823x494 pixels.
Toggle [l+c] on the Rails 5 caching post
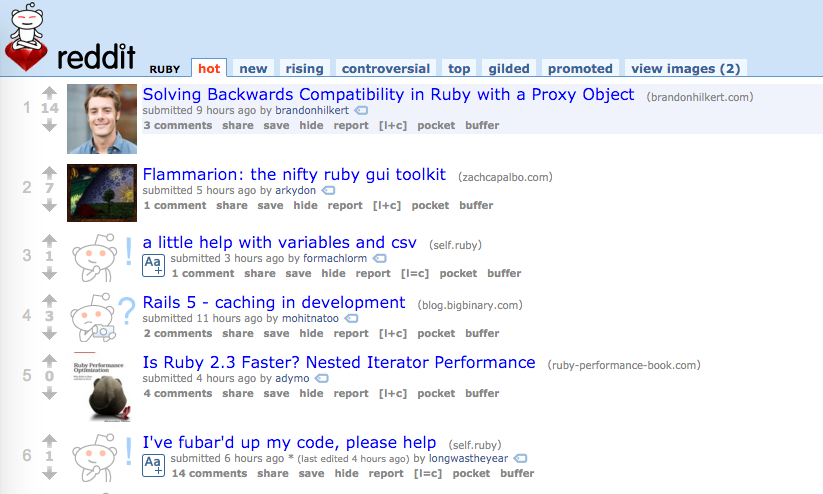[x=393, y=333]
